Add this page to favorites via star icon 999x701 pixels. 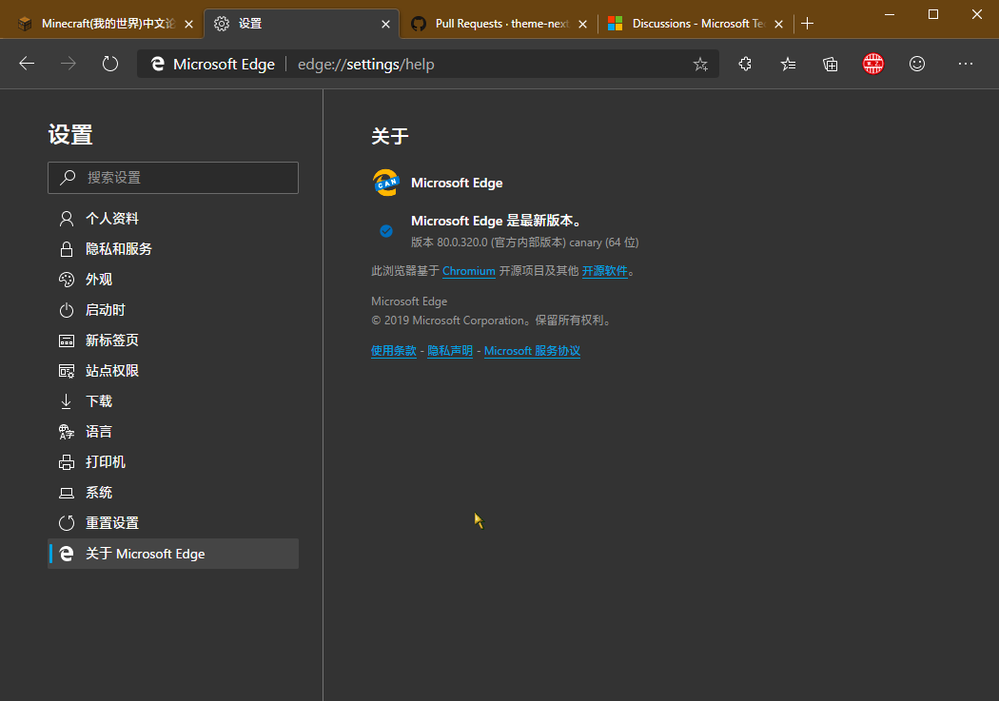(x=700, y=63)
